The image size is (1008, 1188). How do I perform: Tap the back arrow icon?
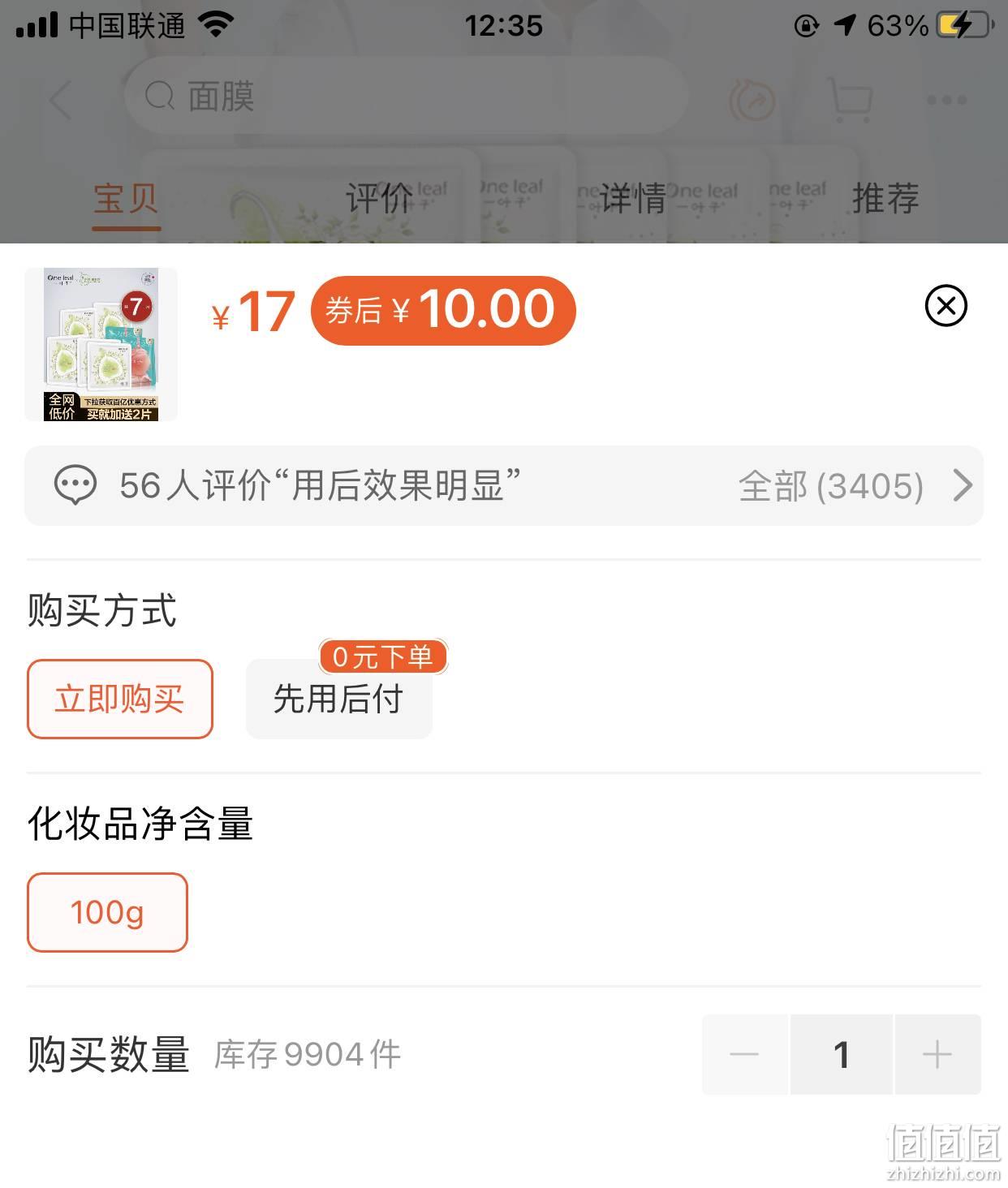(61, 99)
